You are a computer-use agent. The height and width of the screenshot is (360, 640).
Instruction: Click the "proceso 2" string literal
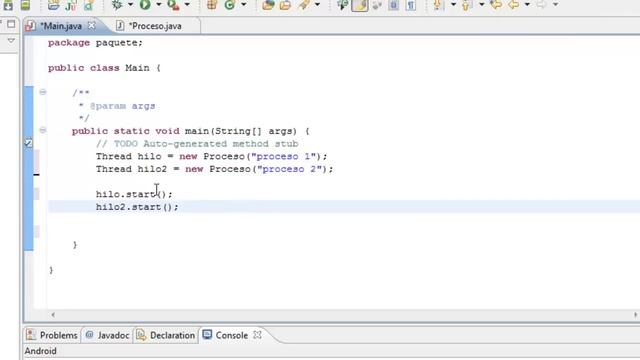point(289,169)
